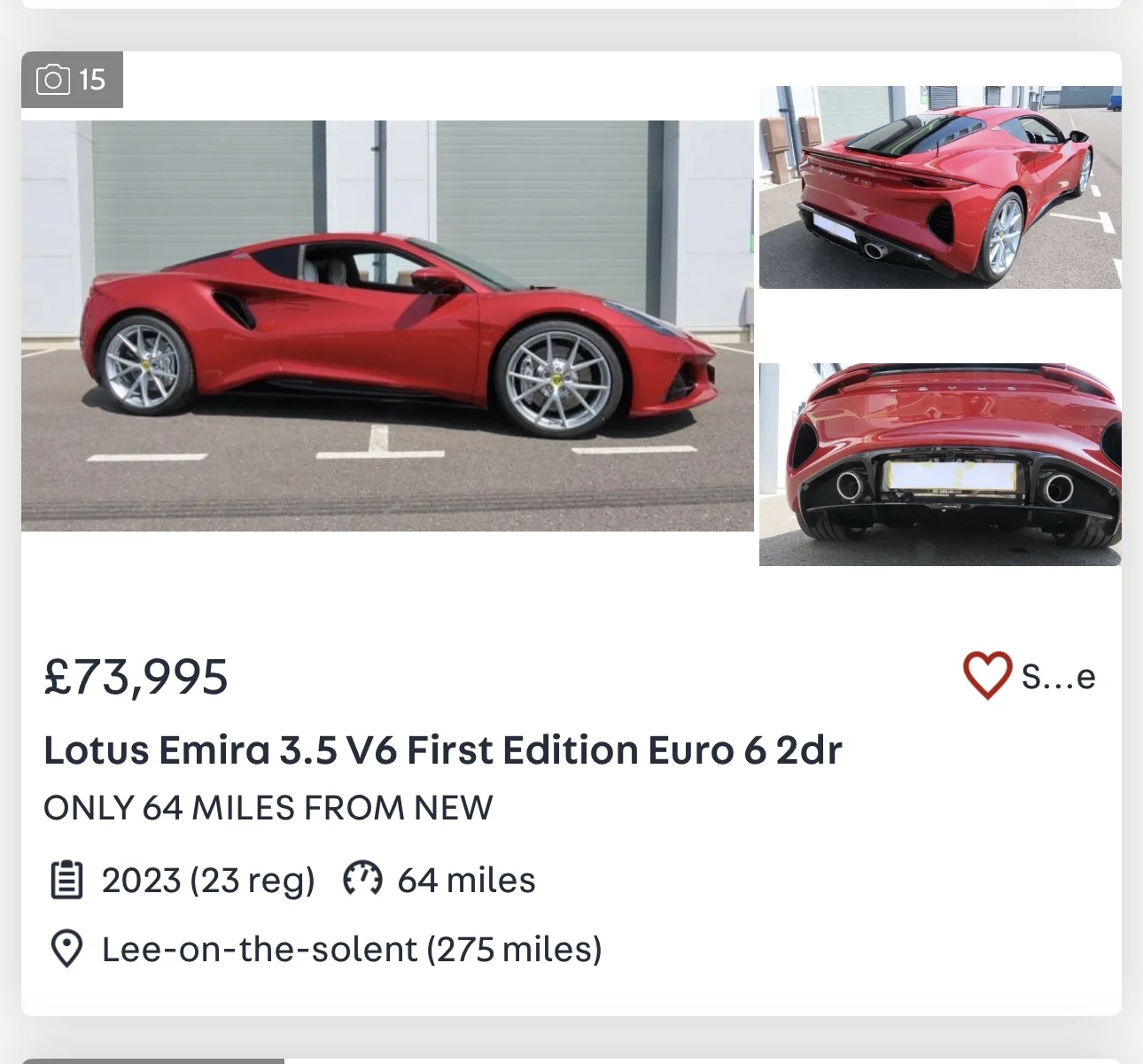Click the camera icon in photo badge
This screenshot has height=1064, width=1143.
point(53,80)
